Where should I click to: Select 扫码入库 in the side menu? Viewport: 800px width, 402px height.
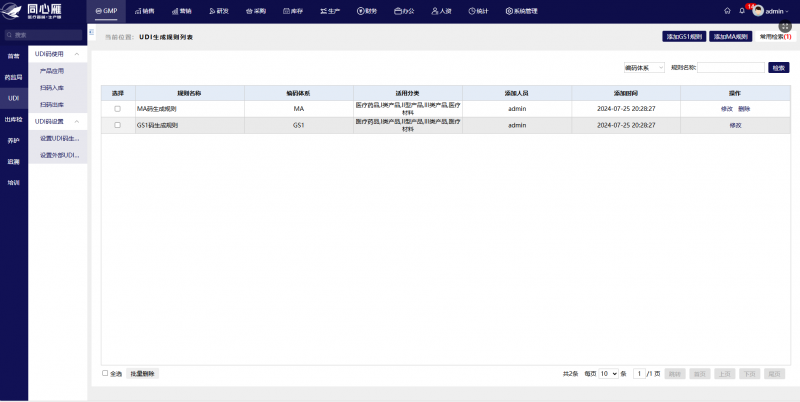coord(52,88)
